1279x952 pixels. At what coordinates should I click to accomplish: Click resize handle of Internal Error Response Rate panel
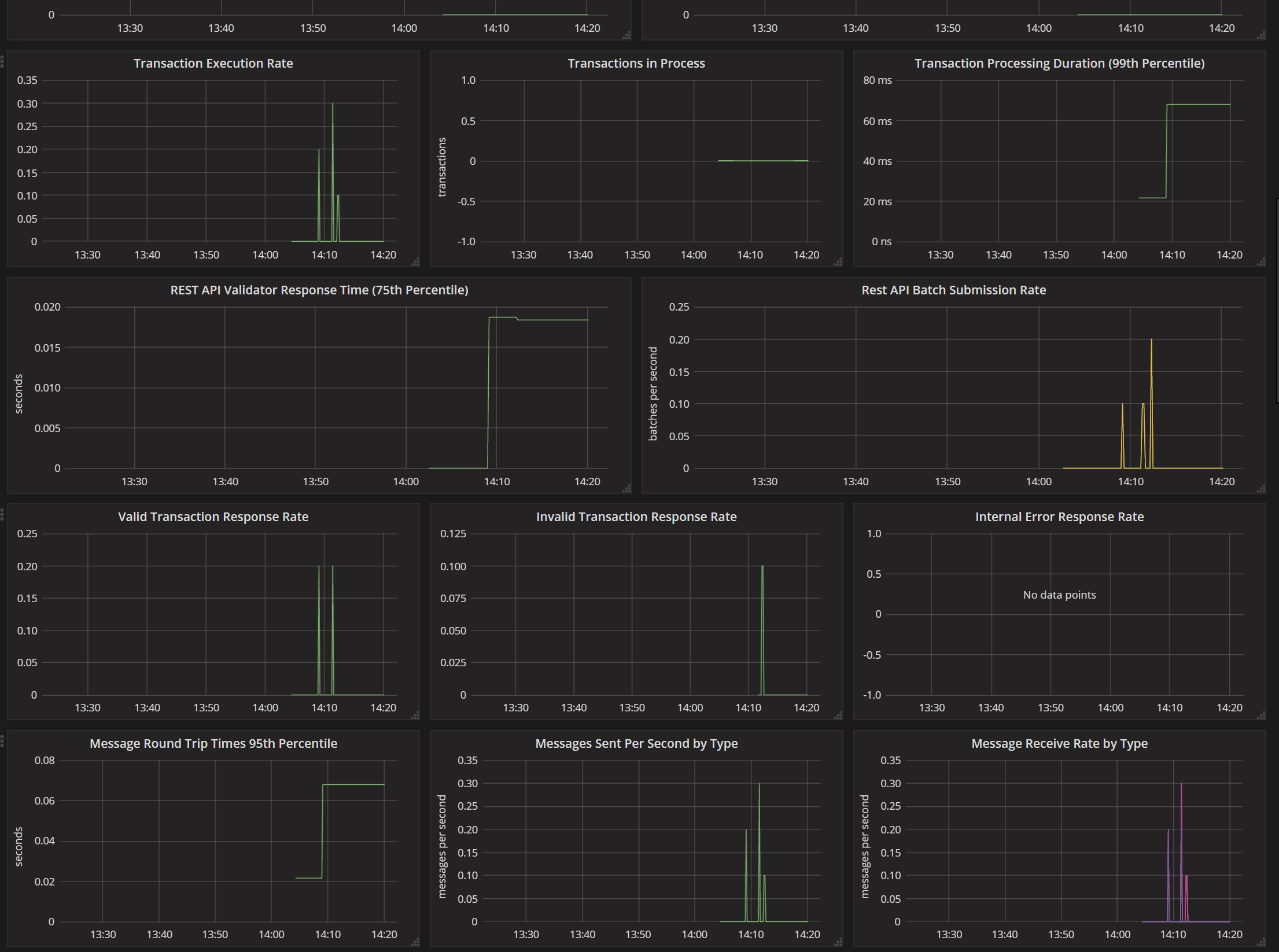click(x=1261, y=715)
